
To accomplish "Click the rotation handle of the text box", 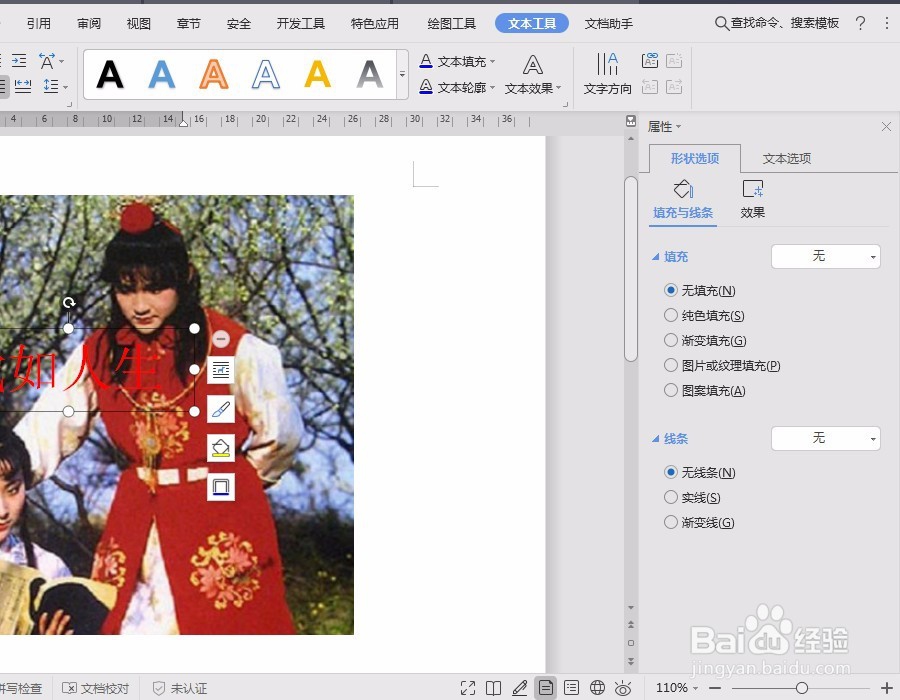I will coord(69,303).
